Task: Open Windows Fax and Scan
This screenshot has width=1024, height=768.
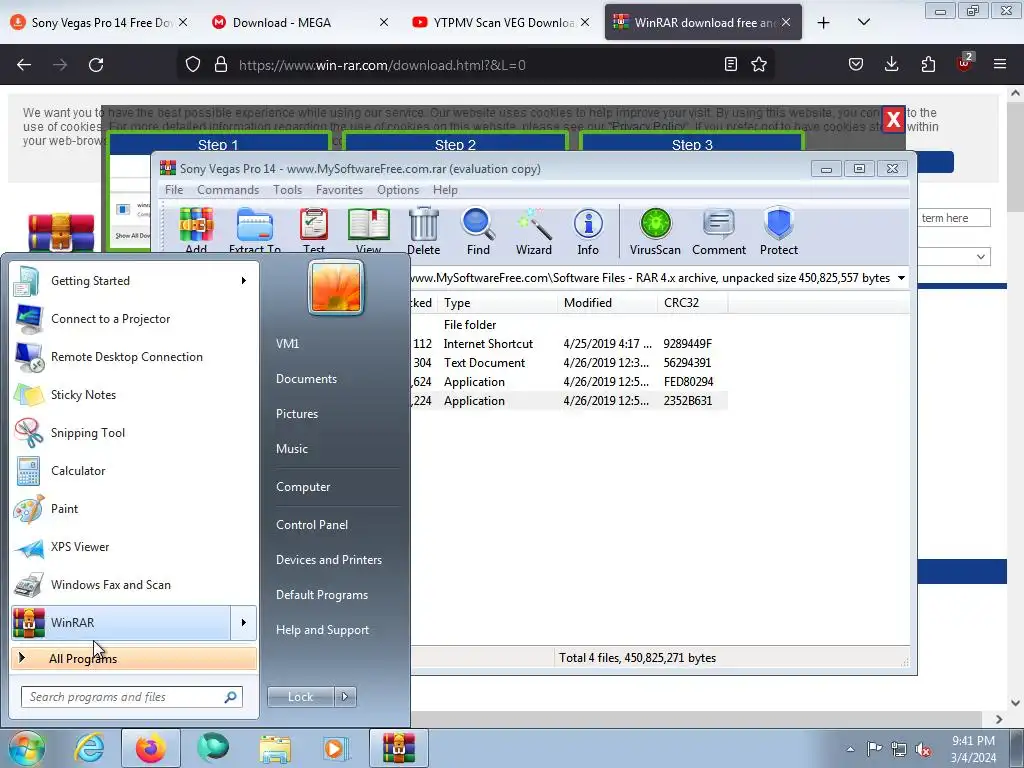Action: point(134,585)
